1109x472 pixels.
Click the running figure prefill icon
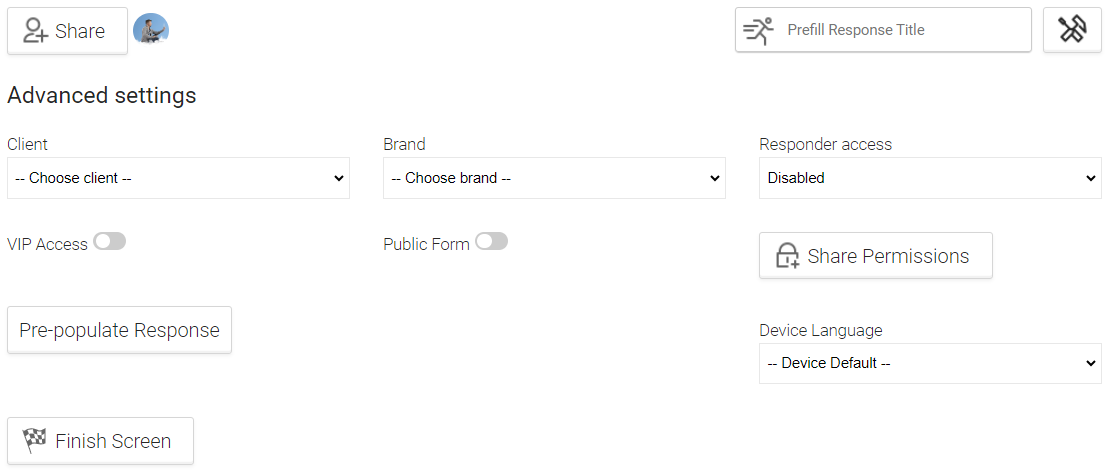tap(758, 30)
